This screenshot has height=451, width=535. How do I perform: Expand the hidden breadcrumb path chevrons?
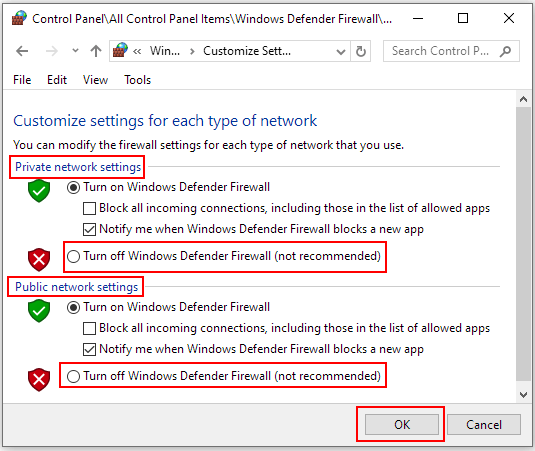tap(137, 52)
